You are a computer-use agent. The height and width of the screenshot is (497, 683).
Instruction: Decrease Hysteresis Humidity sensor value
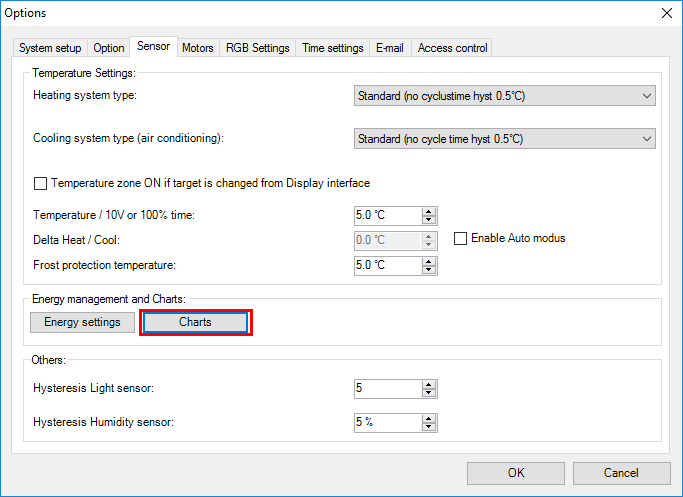pyautogui.click(x=430, y=427)
